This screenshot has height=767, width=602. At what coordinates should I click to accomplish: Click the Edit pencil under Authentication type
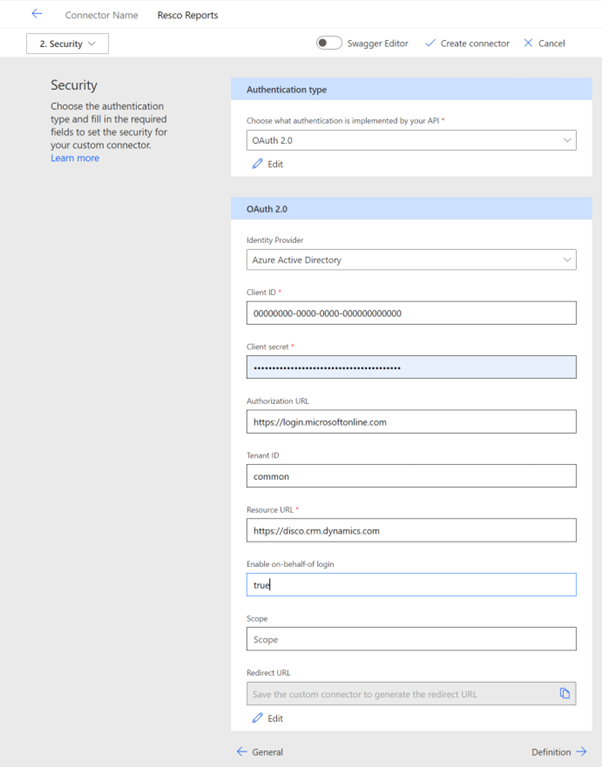click(268, 164)
